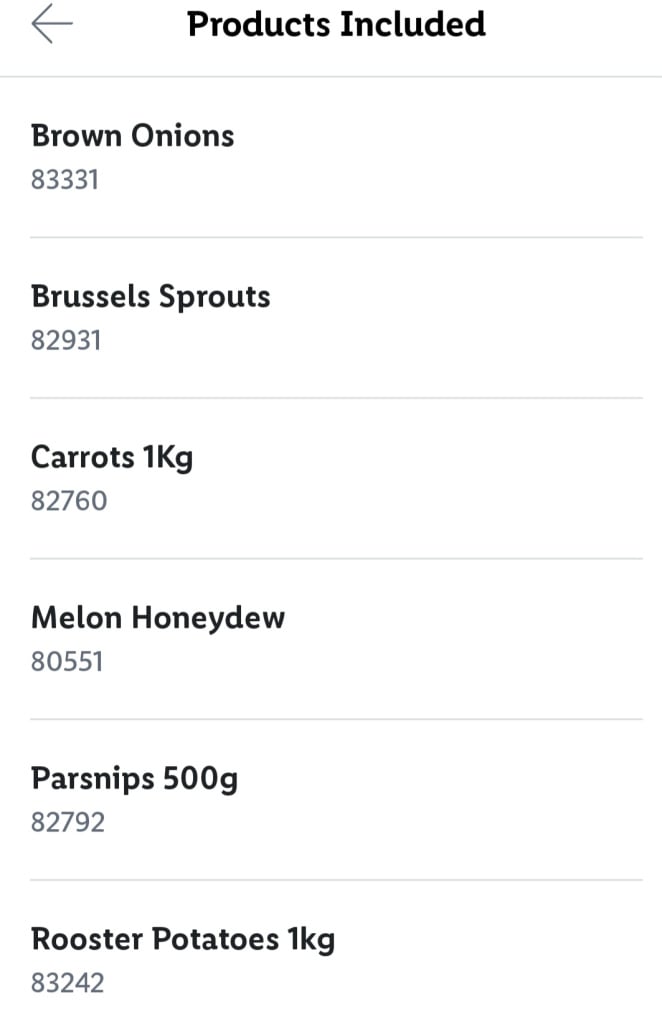Image resolution: width=662 pixels, height=1024 pixels.
Task: Click the Products Included header title
Action: point(335,24)
